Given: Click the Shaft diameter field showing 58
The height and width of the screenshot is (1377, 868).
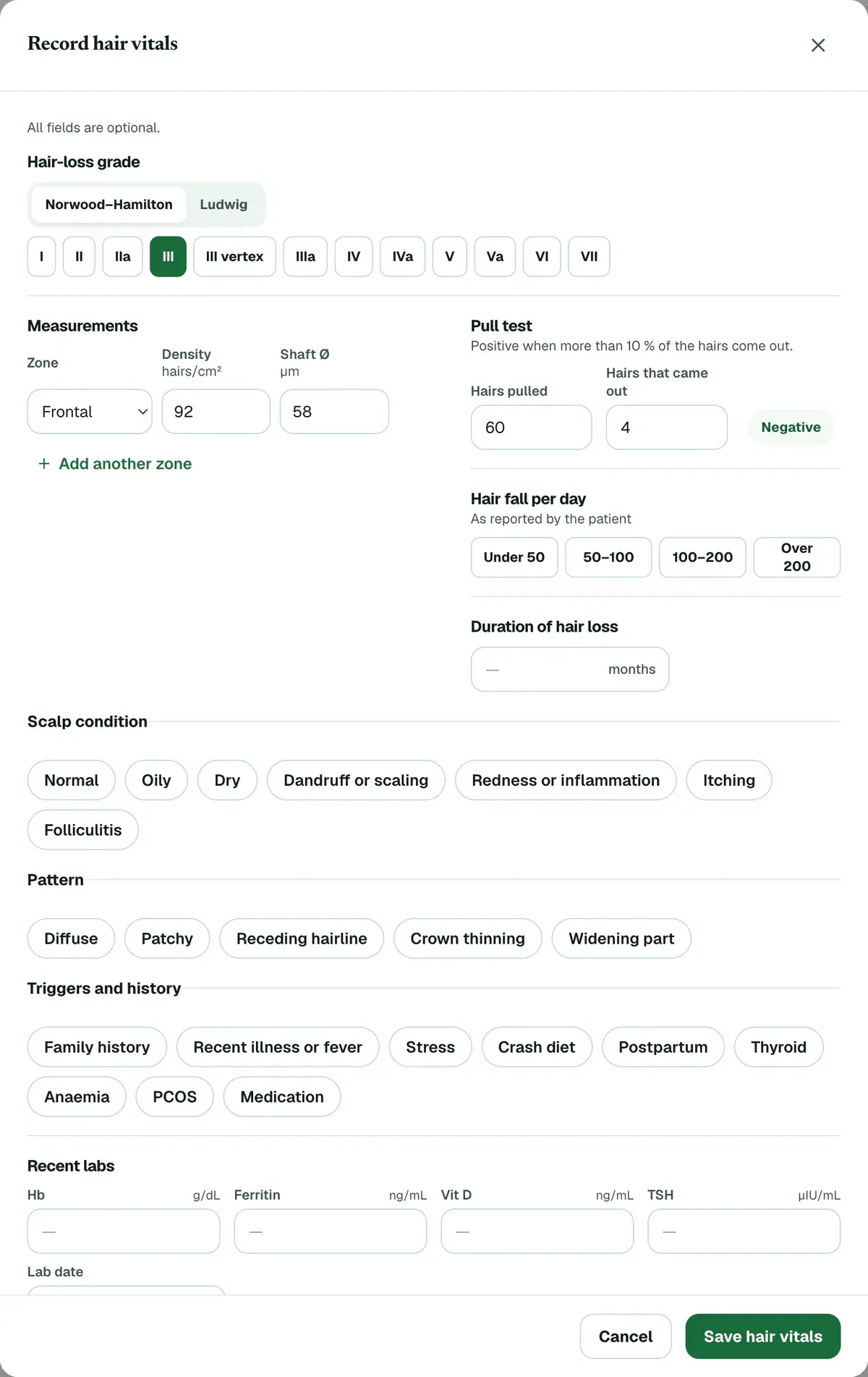Looking at the screenshot, I should [x=334, y=412].
